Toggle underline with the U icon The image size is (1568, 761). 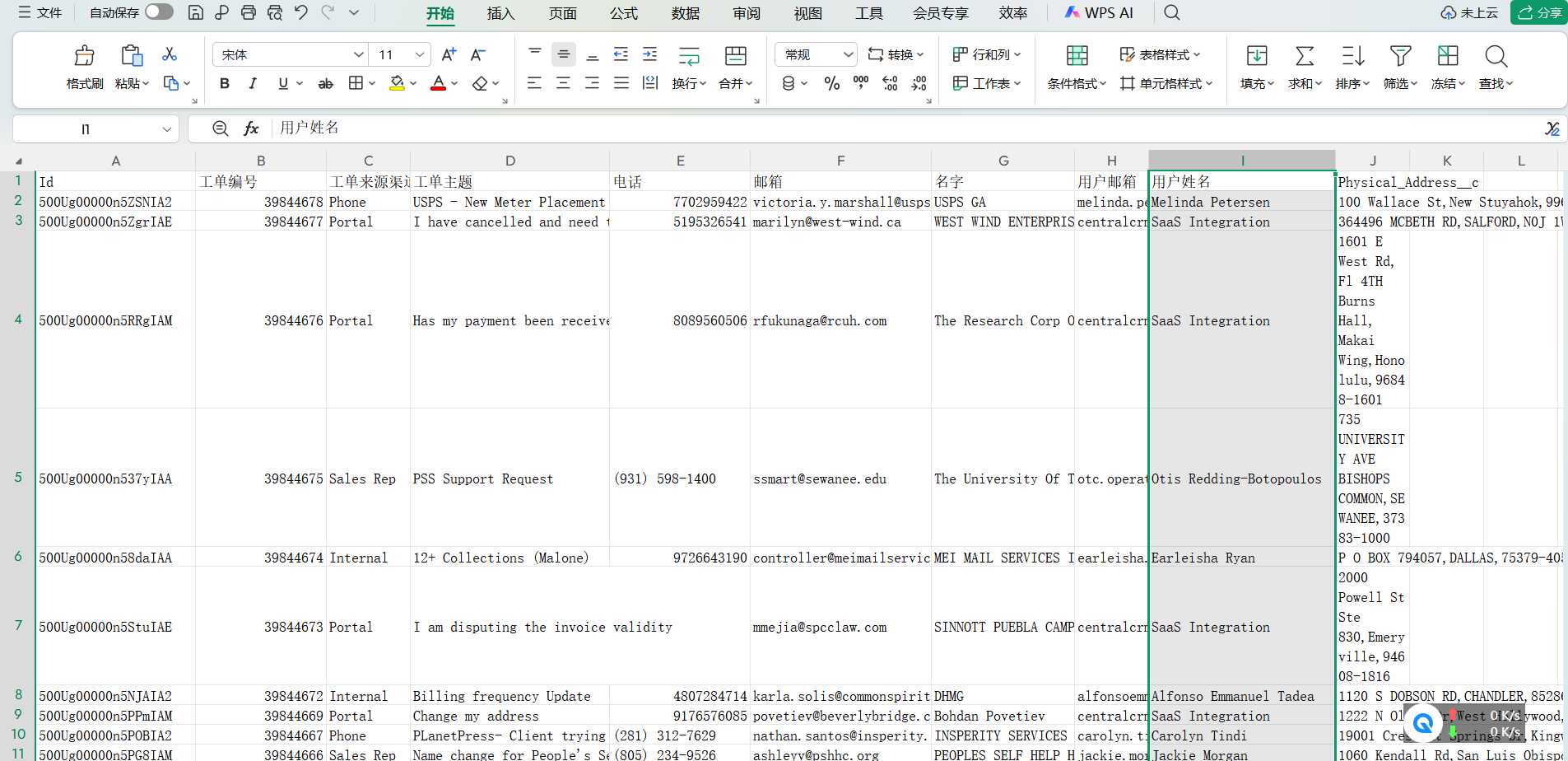tap(283, 83)
